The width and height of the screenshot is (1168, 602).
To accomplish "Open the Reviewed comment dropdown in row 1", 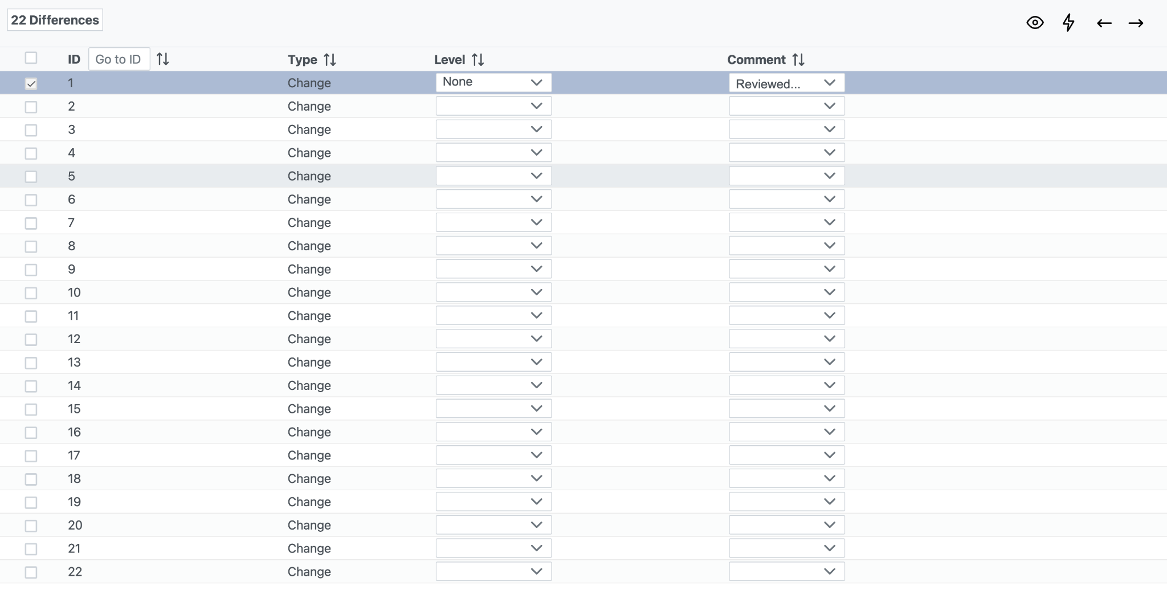I will (x=786, y=83).
